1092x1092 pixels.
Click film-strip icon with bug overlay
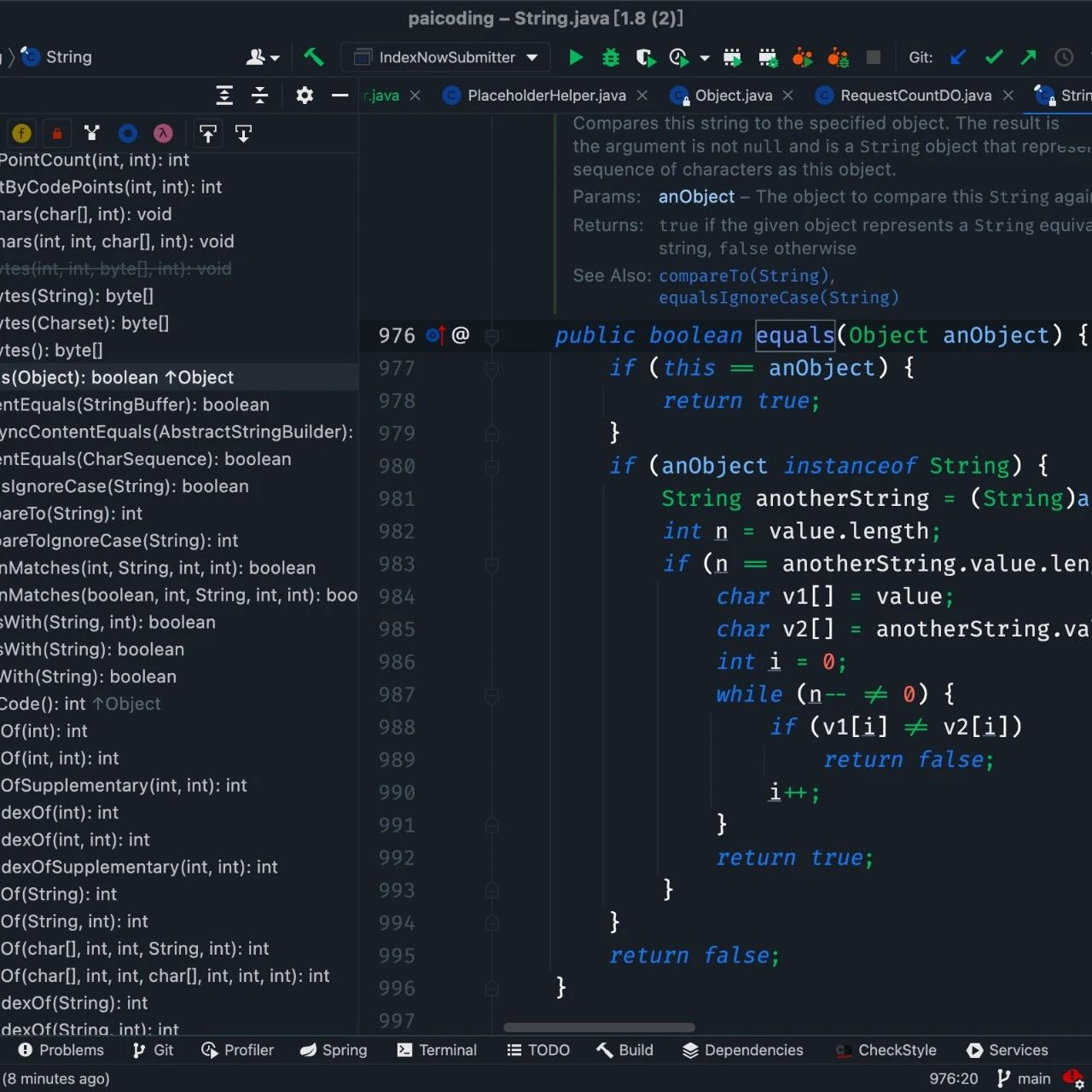[x=768, y=57]
